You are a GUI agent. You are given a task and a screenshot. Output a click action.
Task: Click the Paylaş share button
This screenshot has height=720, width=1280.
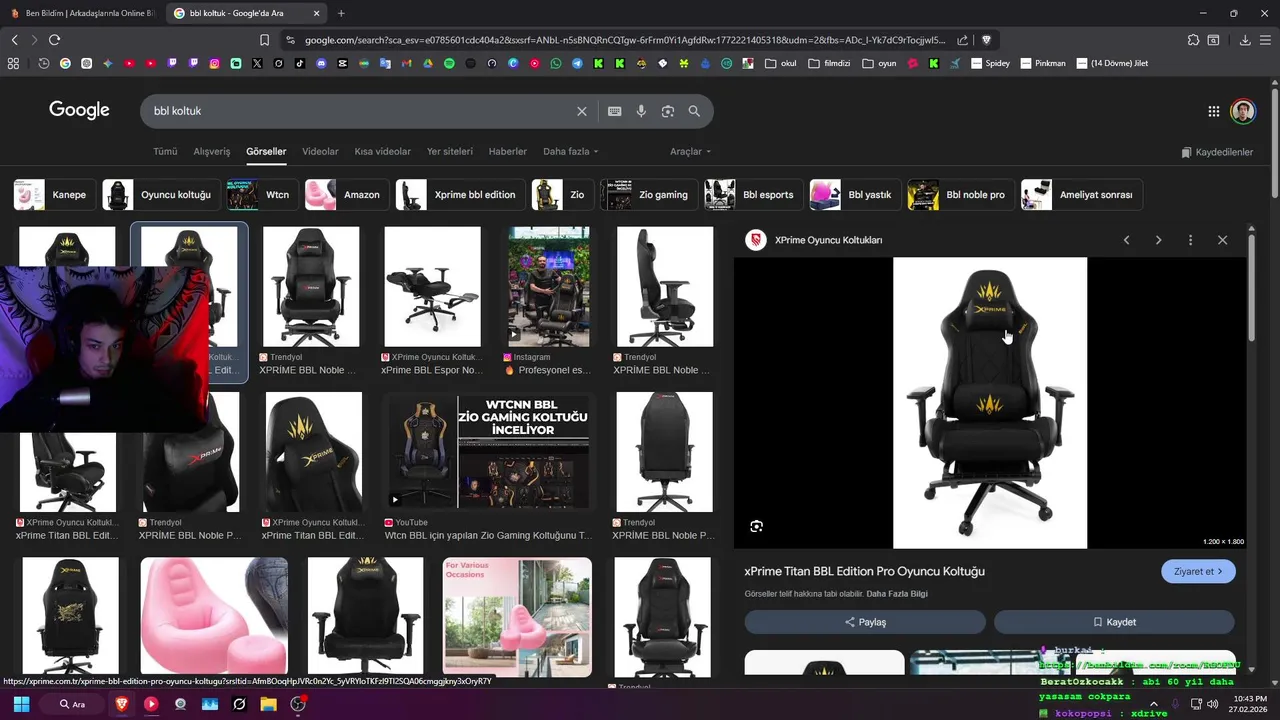(865, 622)
